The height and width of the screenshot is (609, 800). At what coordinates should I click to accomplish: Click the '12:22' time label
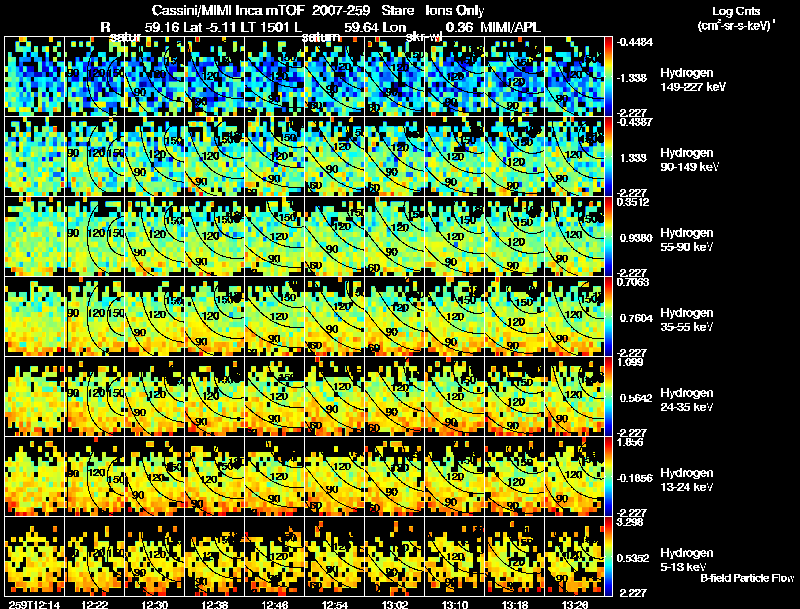point(94,605)
